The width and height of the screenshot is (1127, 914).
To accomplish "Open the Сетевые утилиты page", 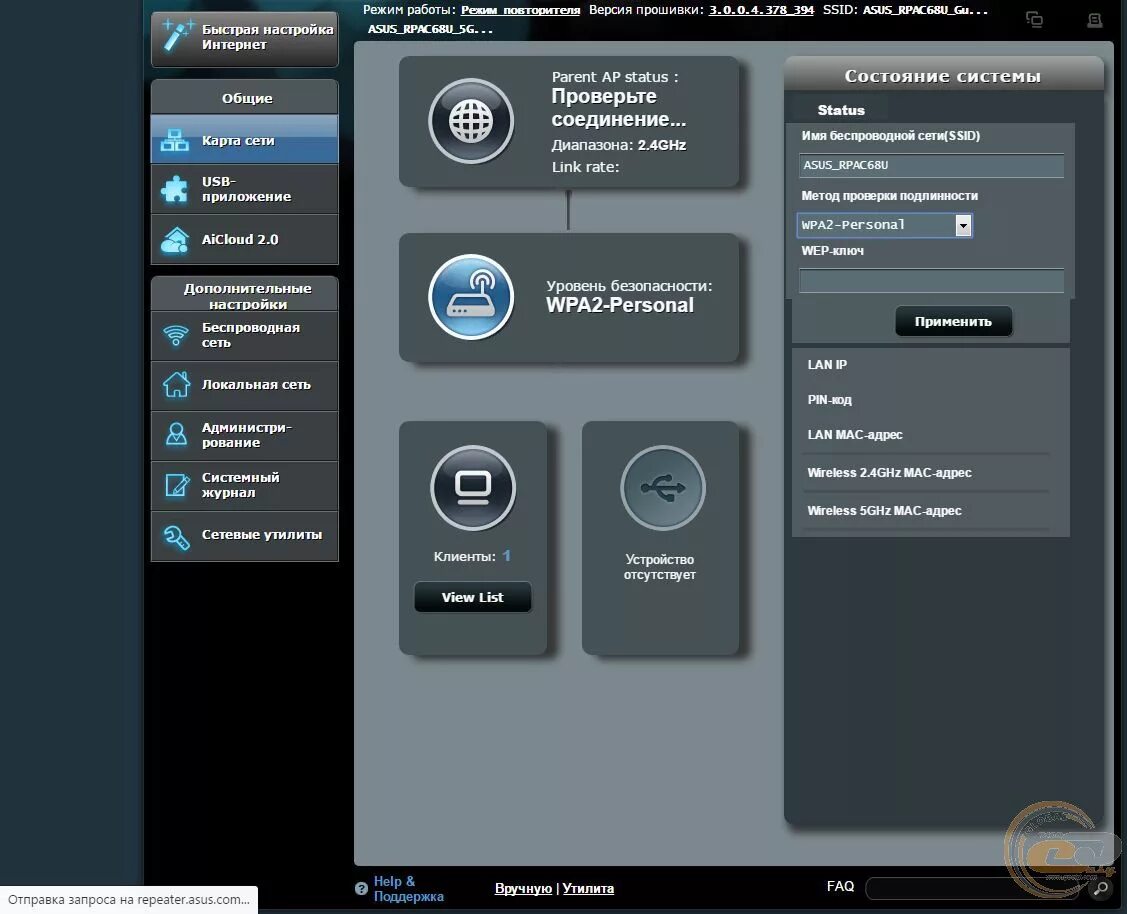I will point(244,536).
